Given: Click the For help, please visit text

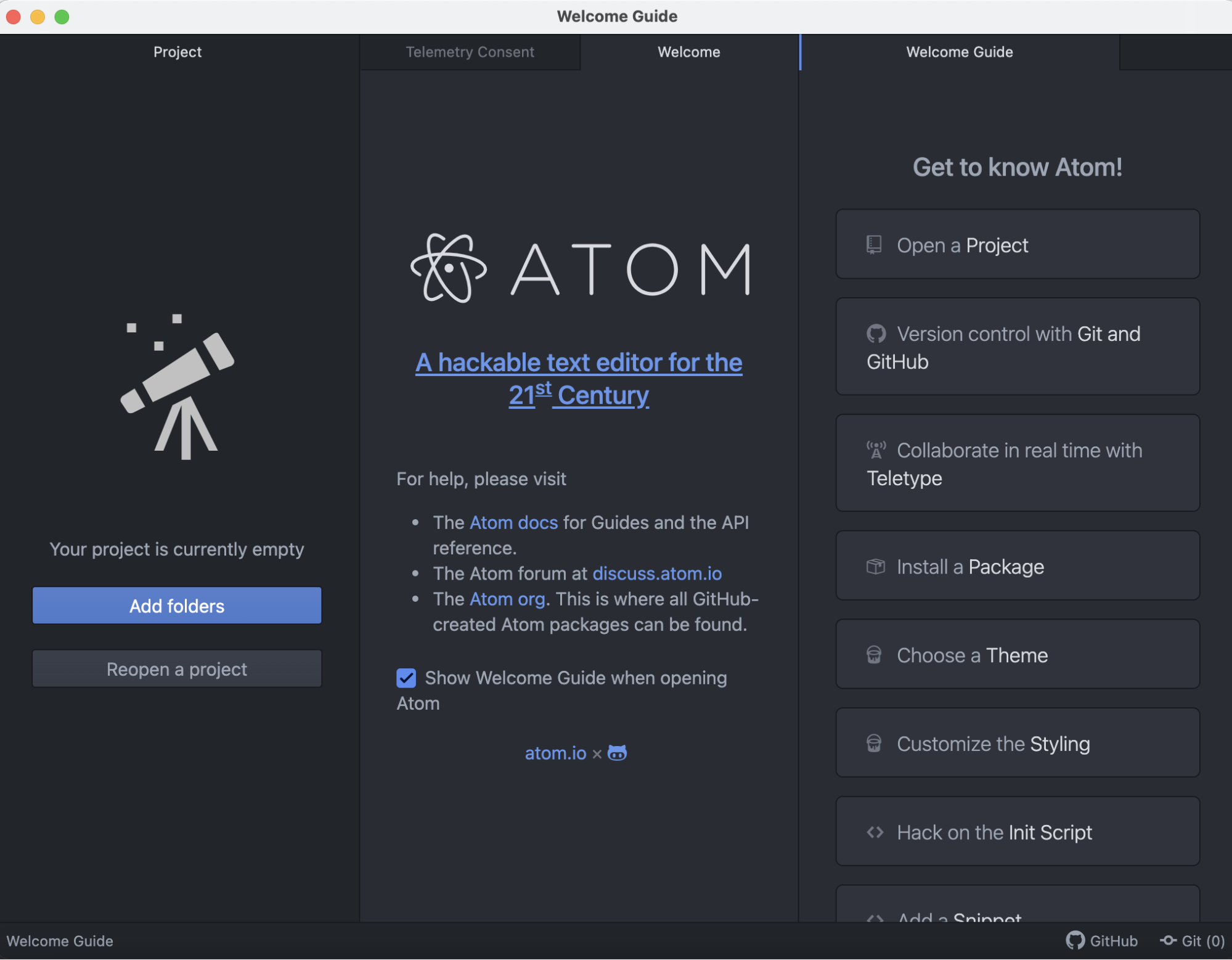Looking at the screenshot, I should [x=481, y=478].
